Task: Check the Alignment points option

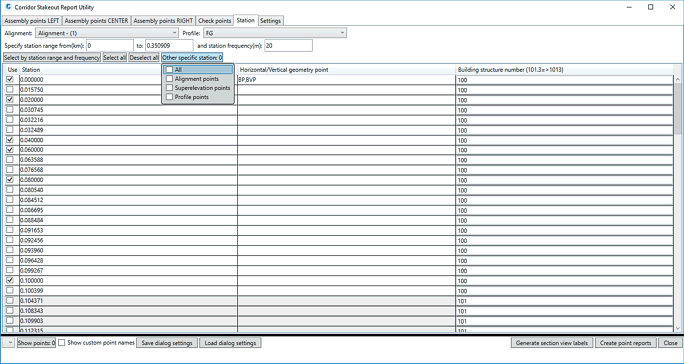Action: pos(170,79)
